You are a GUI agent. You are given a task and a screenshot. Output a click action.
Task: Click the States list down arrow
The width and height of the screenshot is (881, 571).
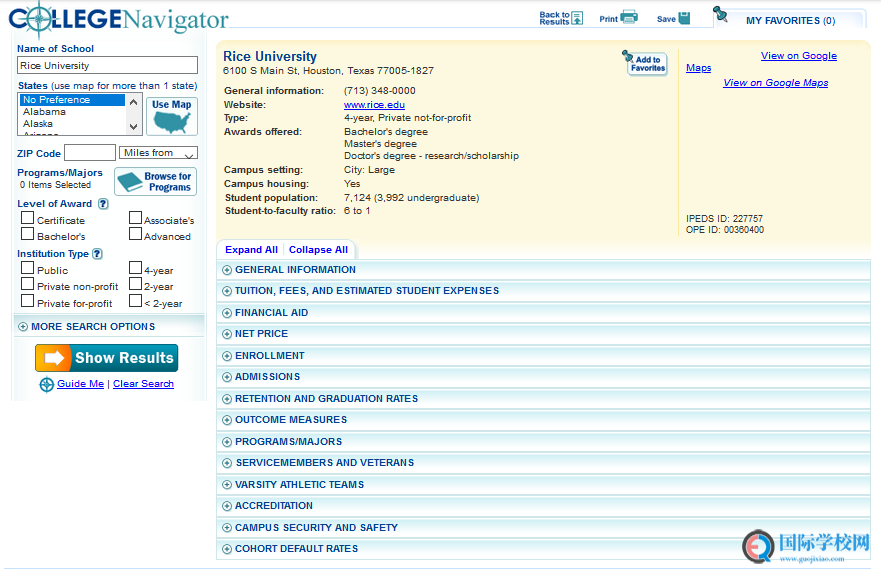pos(133,127)
